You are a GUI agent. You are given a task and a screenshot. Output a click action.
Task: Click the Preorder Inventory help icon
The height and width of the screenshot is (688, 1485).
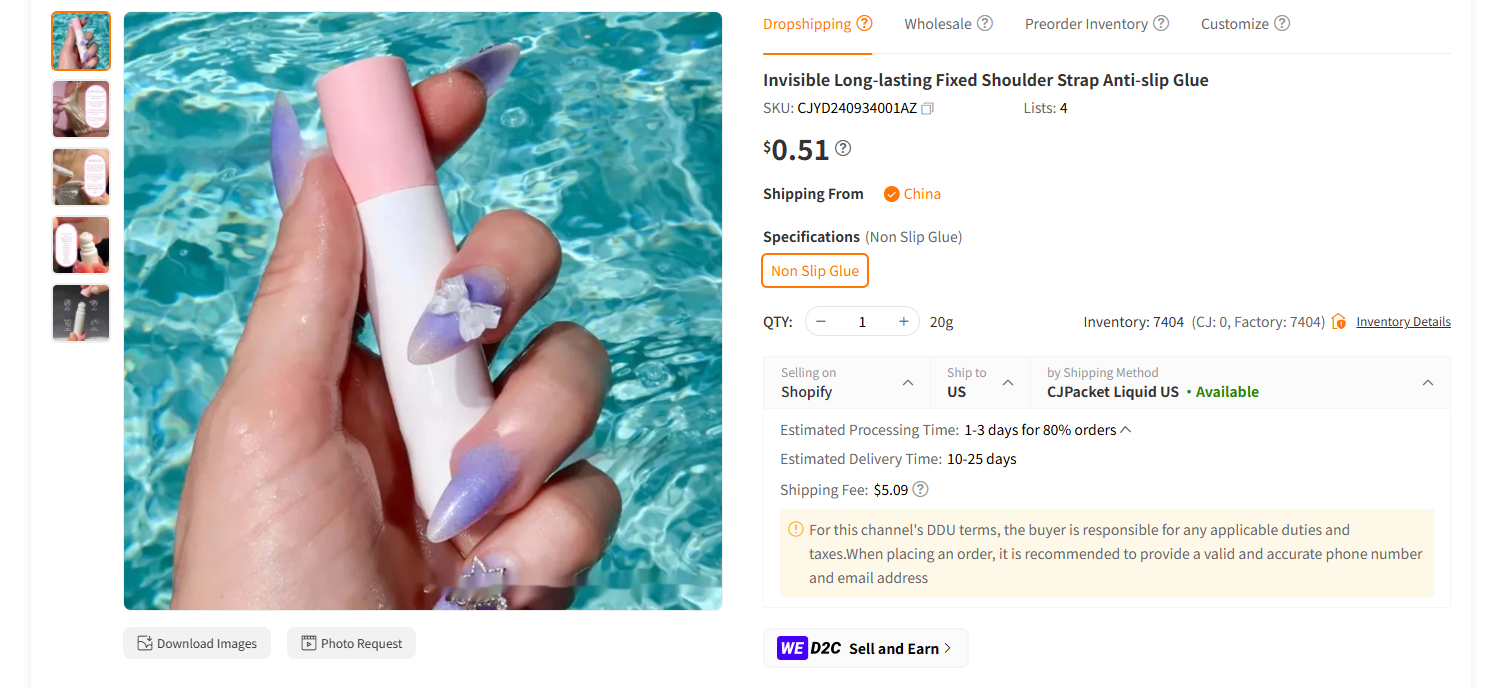[x=1161, y=24]
